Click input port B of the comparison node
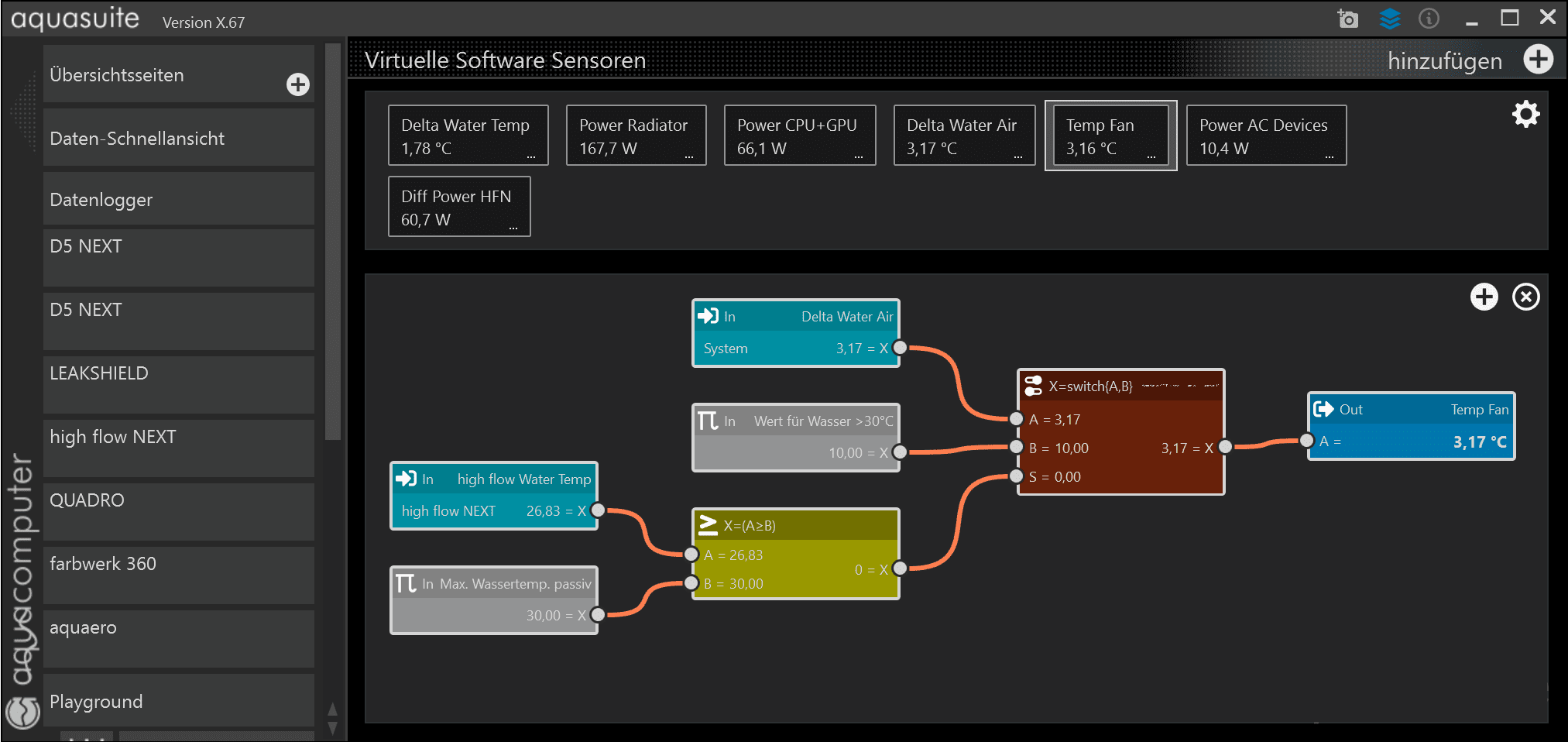The image size is (1568, 742). (x=691, y=583)
